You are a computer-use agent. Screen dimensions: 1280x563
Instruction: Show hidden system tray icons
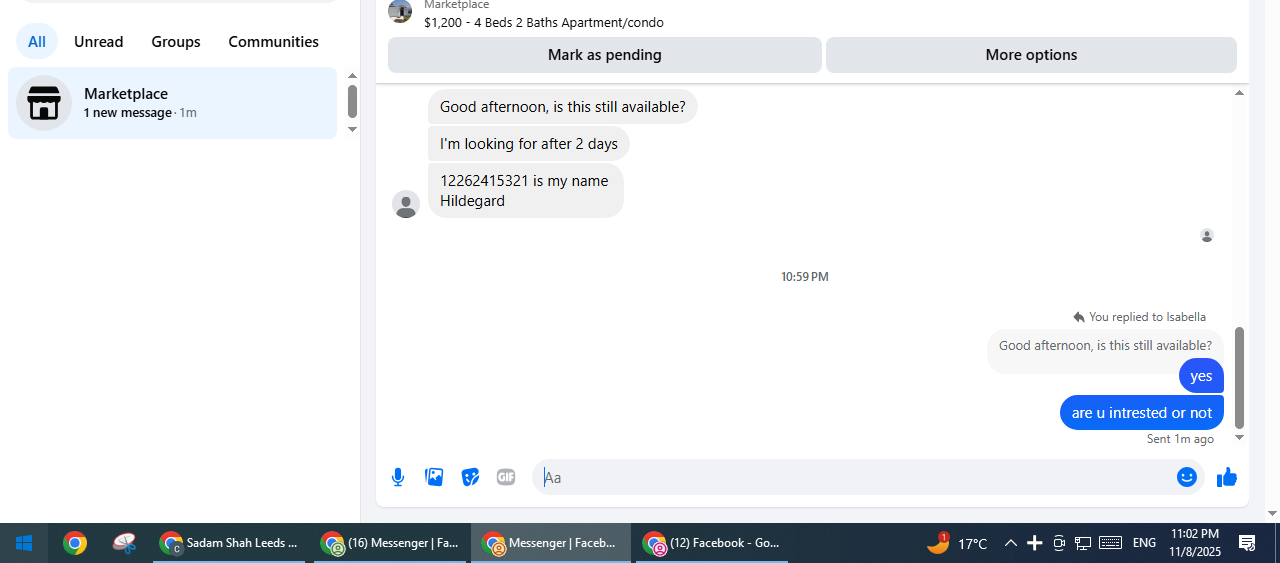(x=1010, y=543)
